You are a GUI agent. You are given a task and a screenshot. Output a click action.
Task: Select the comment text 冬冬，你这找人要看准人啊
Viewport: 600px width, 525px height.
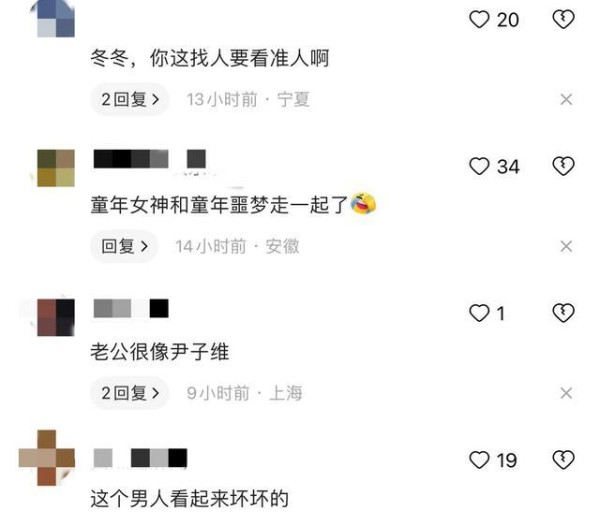pos(210,58)
